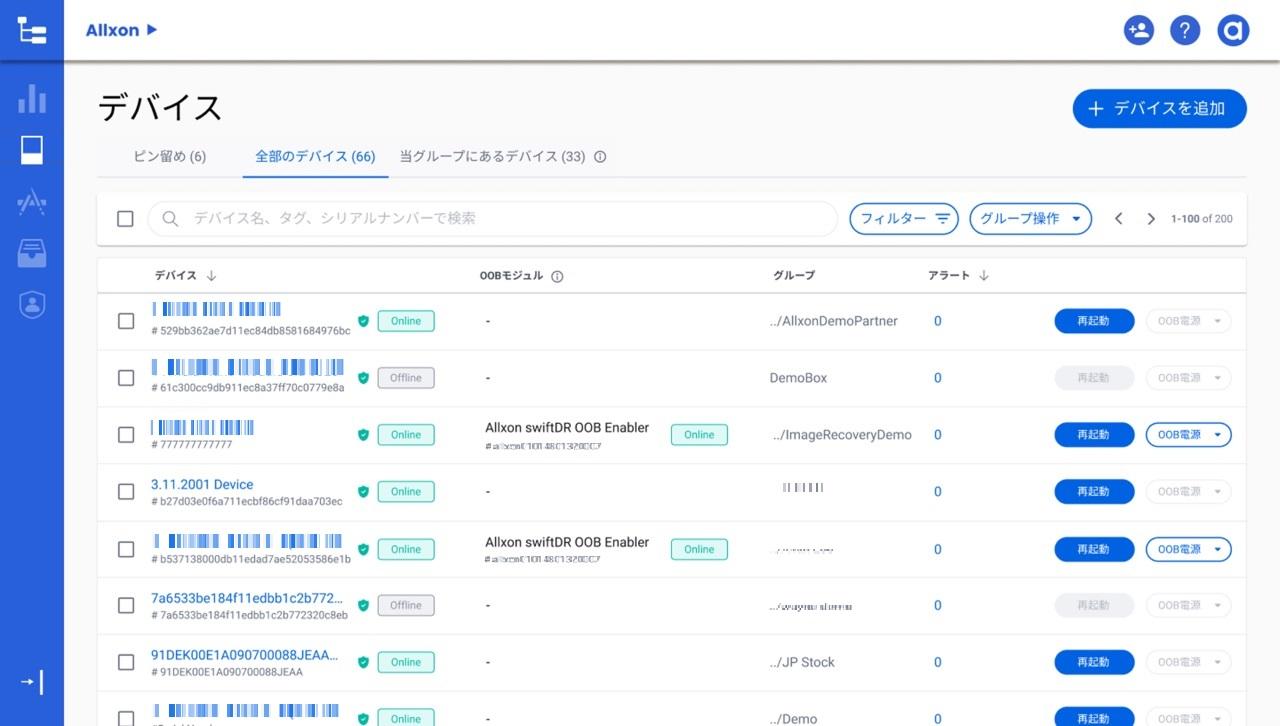Open OOB電源 dropdown in DemoBox row
The width and height of the screenshot is (1280, 726).
1188,378
